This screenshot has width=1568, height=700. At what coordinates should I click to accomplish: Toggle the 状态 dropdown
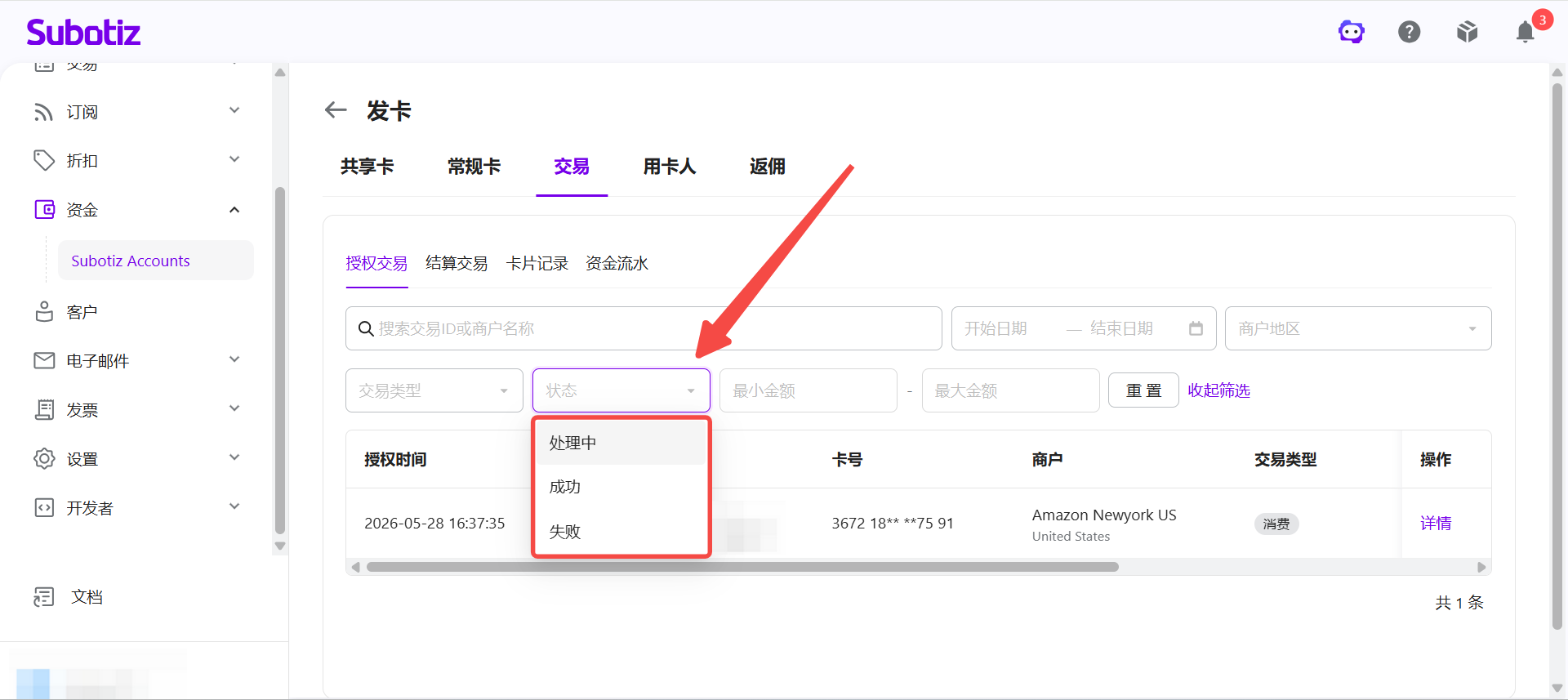(x=621, y=390)
